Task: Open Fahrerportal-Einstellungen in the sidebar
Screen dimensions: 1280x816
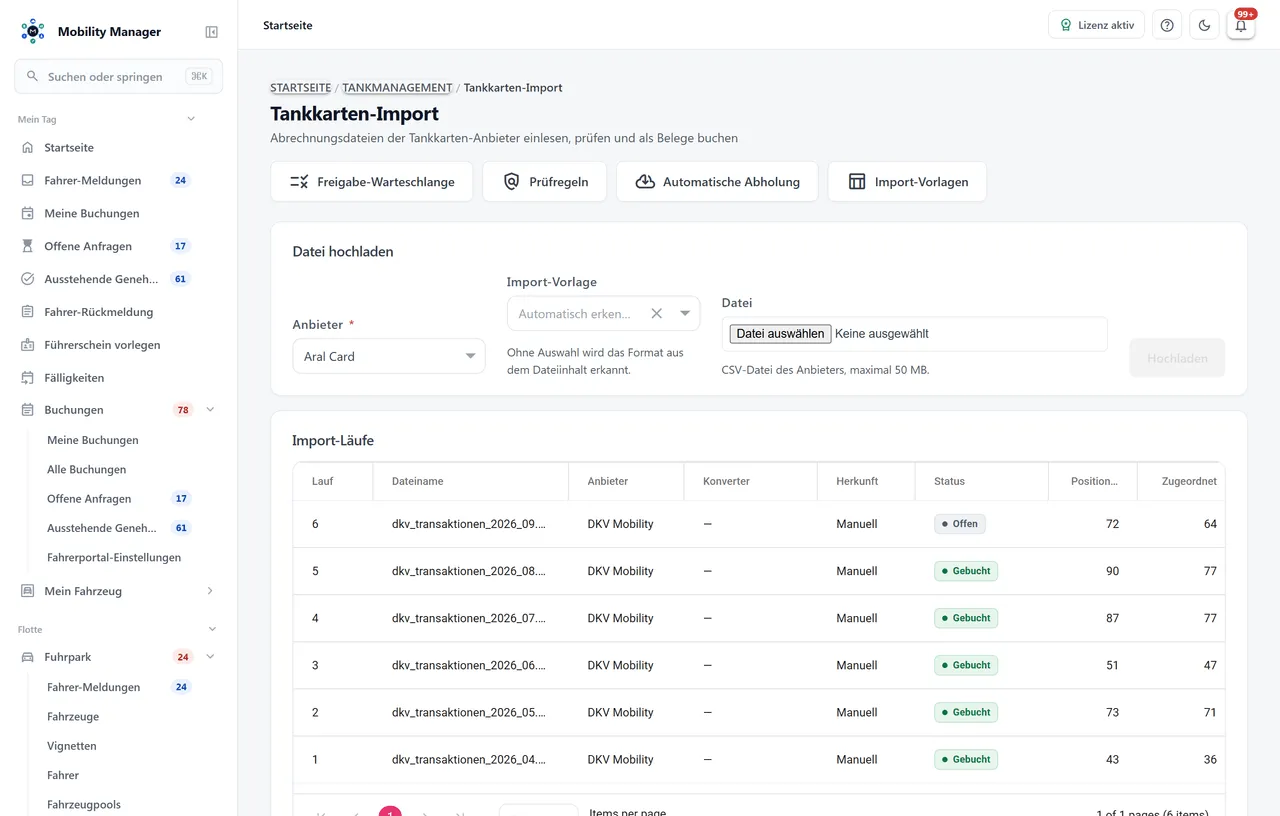Action: [x=114, y=557]
